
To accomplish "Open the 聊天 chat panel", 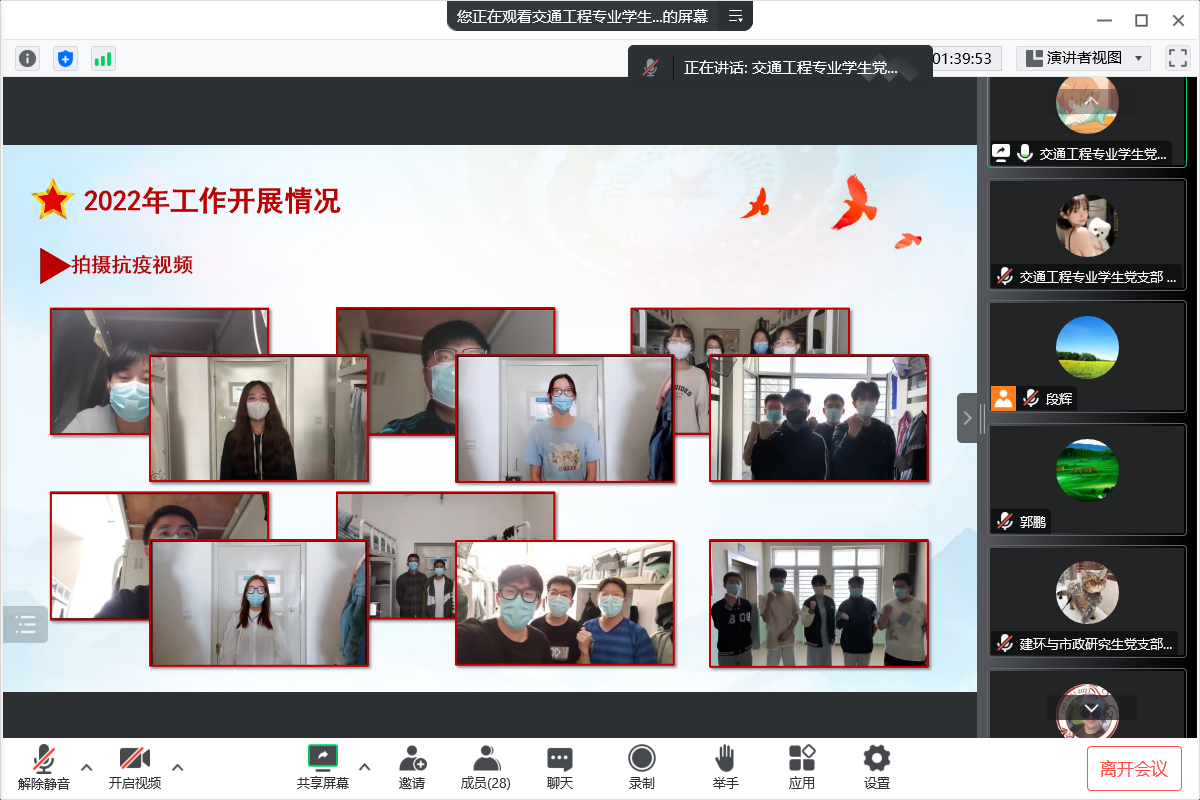I will tap(560, 767).
